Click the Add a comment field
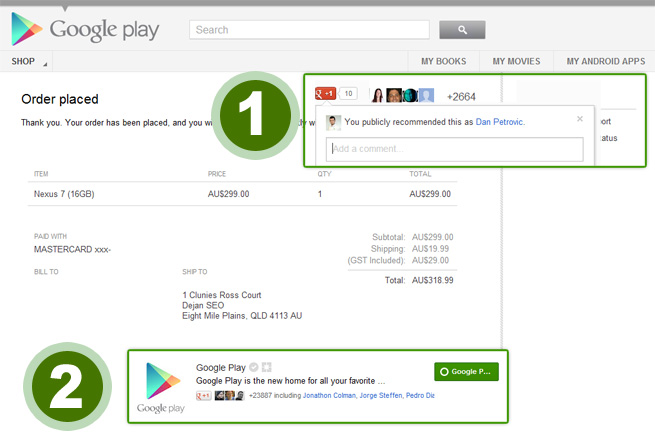This screenshot has height=445, width=655. [x=454, y=149]
